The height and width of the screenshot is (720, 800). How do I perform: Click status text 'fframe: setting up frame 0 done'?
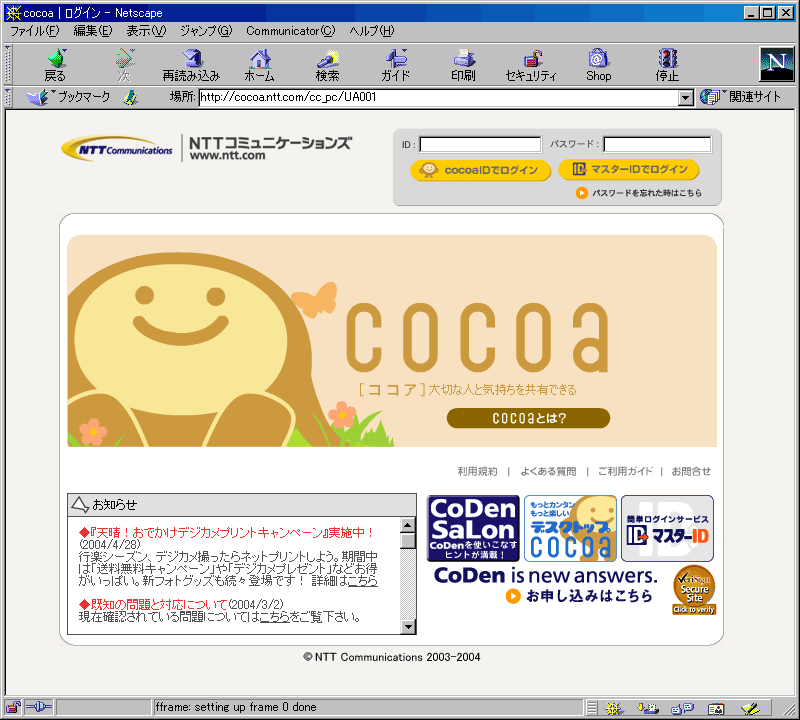236,707
